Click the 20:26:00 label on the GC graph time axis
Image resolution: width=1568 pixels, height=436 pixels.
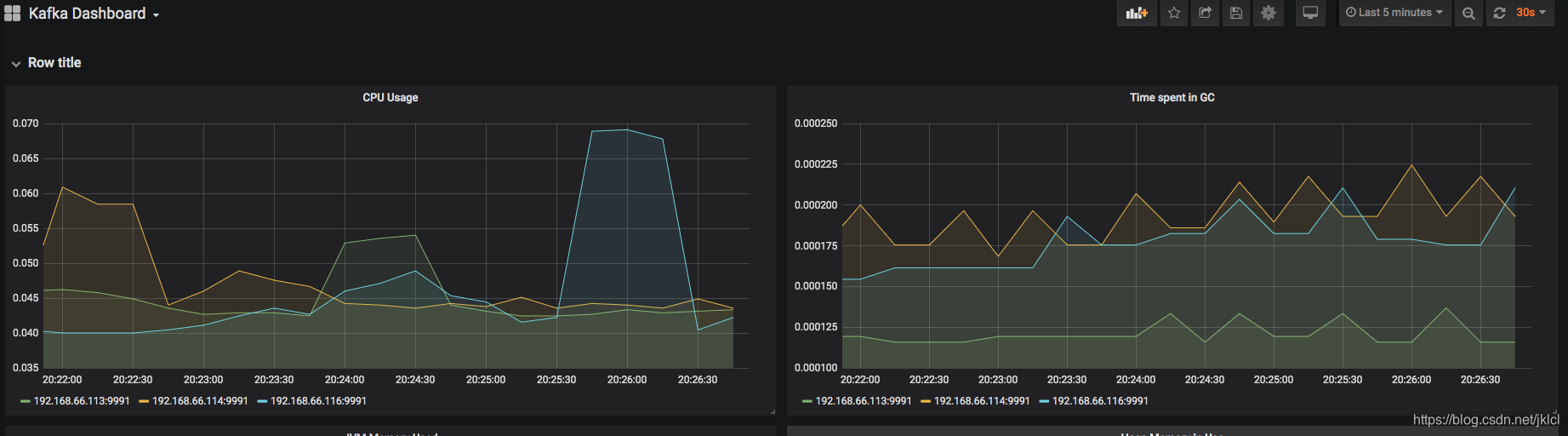point(1411,380)
